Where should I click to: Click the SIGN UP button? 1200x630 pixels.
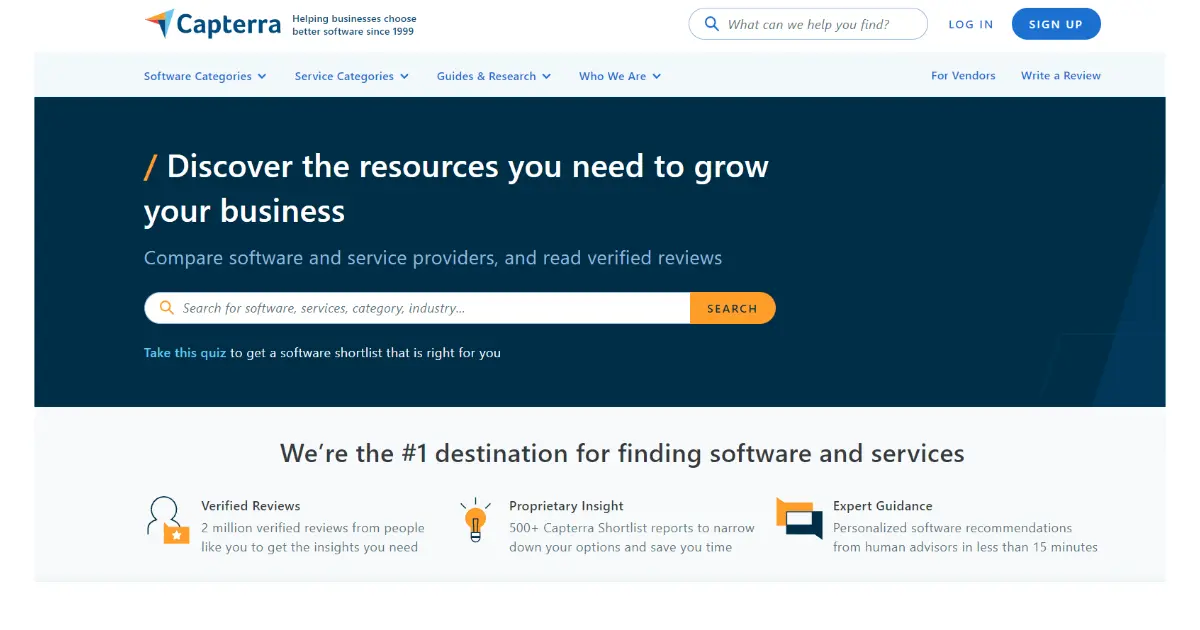click(x=1056, y=24)
